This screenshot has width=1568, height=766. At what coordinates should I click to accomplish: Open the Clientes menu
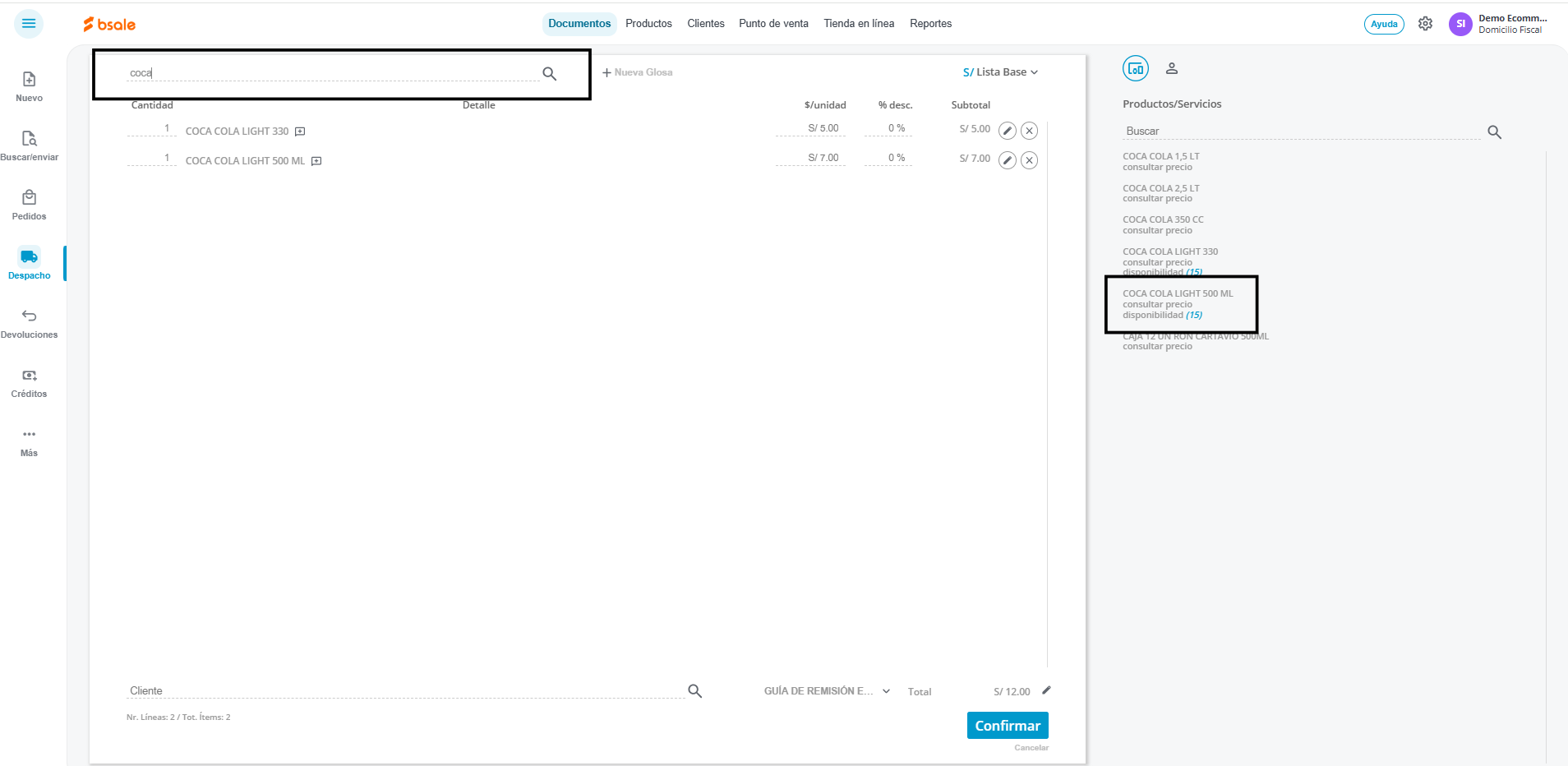tap(706, 24)
